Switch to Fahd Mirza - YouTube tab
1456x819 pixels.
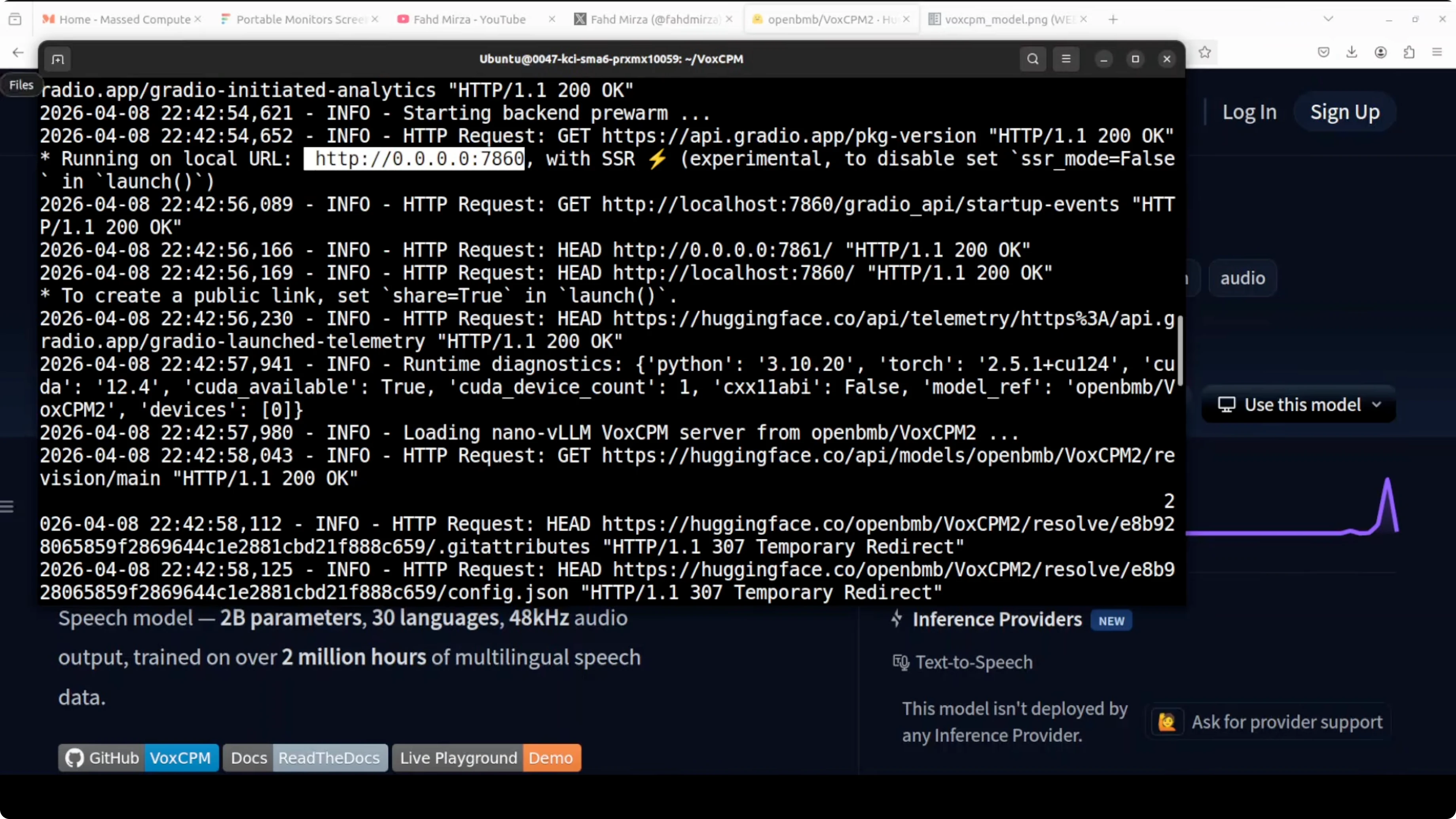point(469,19)
